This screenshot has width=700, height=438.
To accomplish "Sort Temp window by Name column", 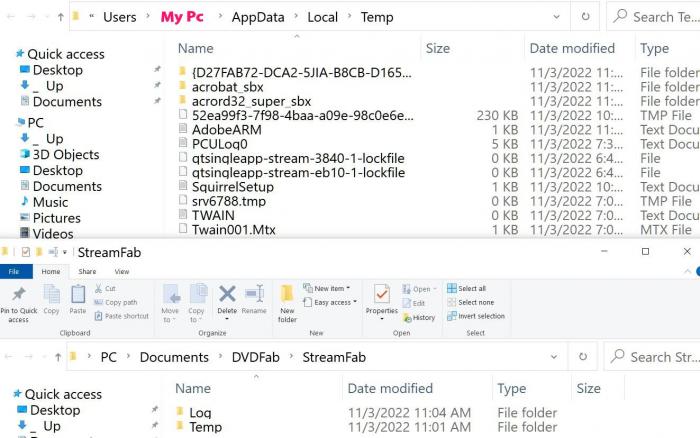I will (196, 48).
